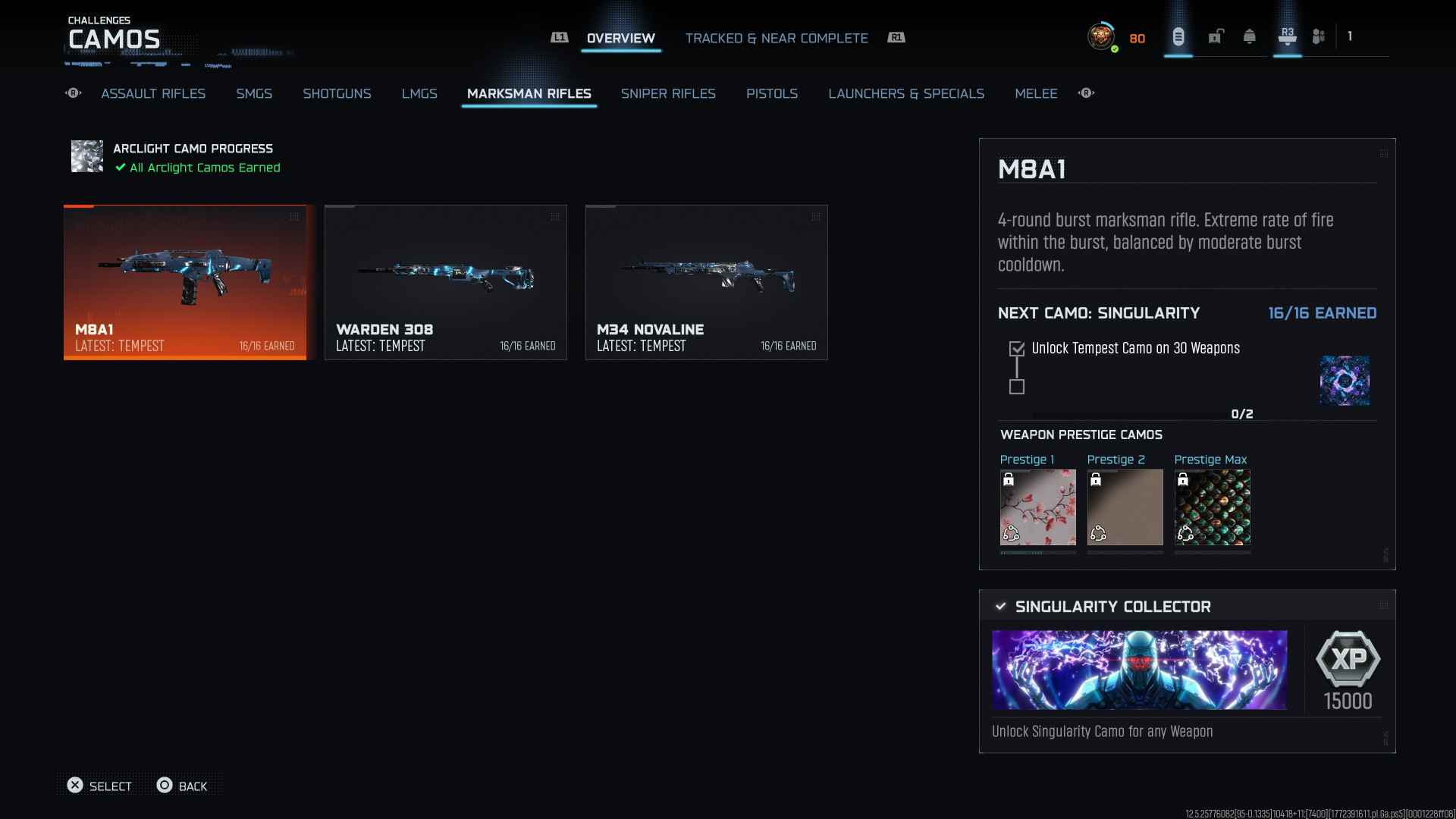Open notifications bell icon

point(1249,36)
